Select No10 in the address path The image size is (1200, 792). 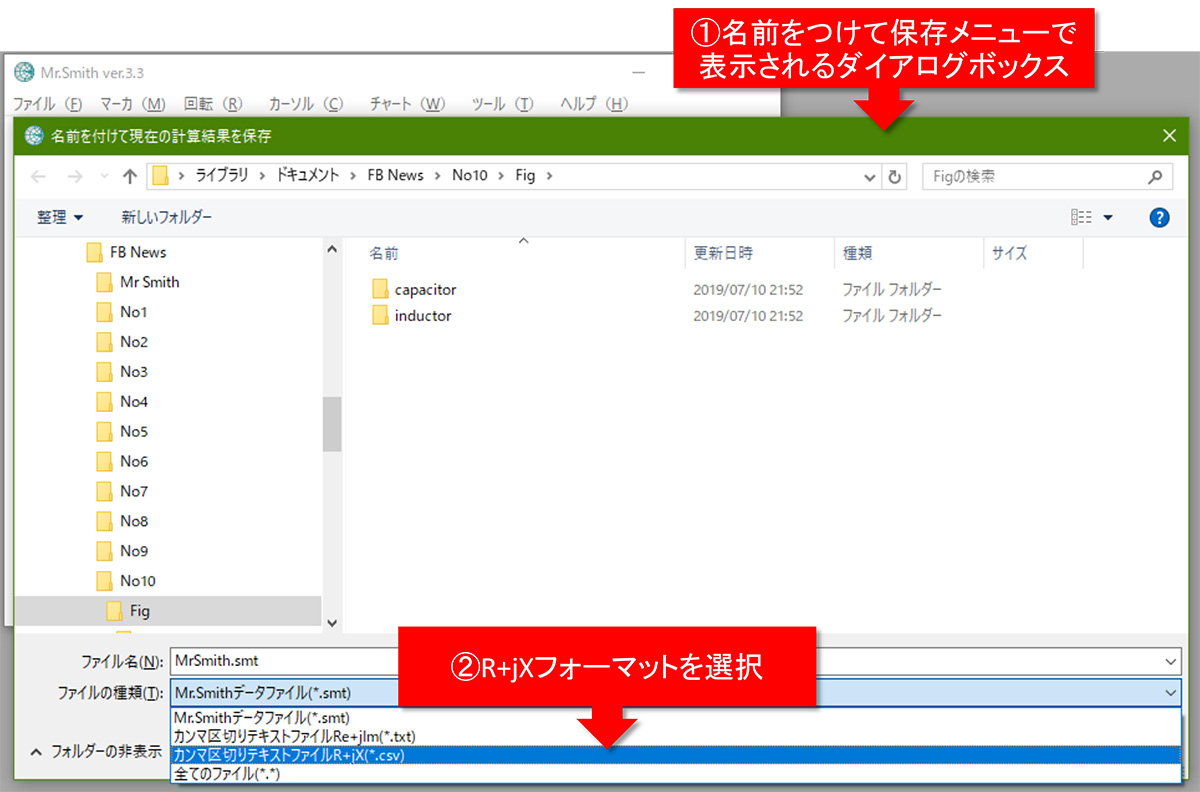point(470,176)
